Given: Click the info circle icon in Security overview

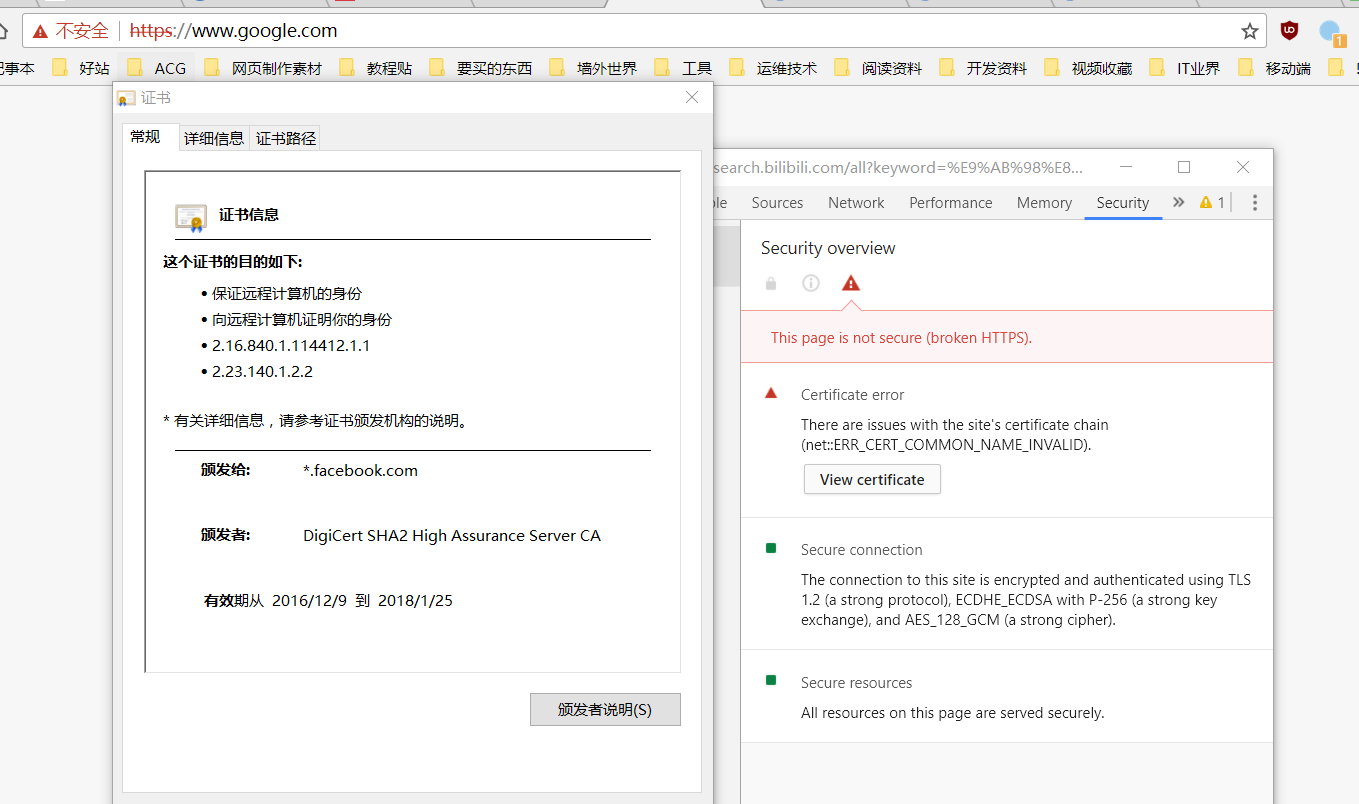Looking at the screenshot, I should (811, 283).
